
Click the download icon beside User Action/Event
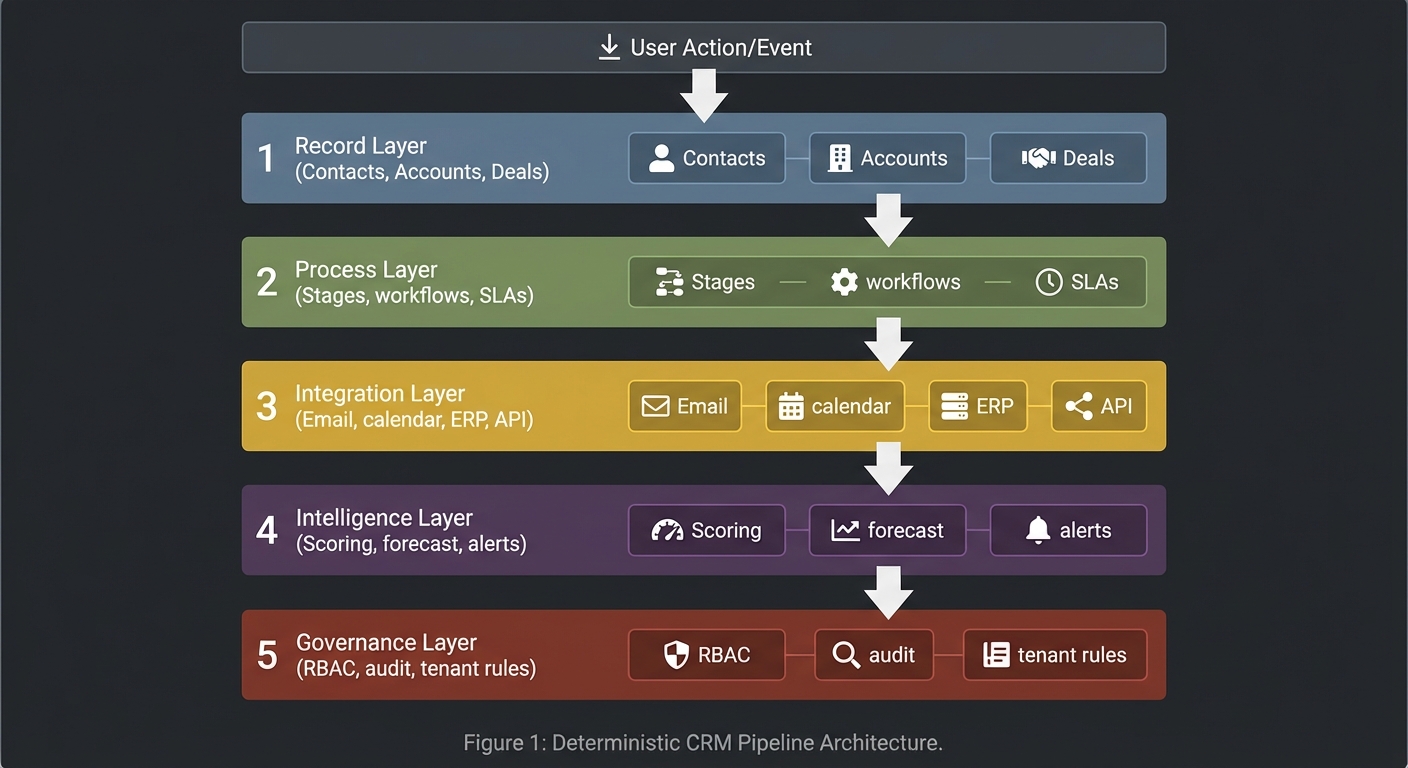(x=608, y=46)
